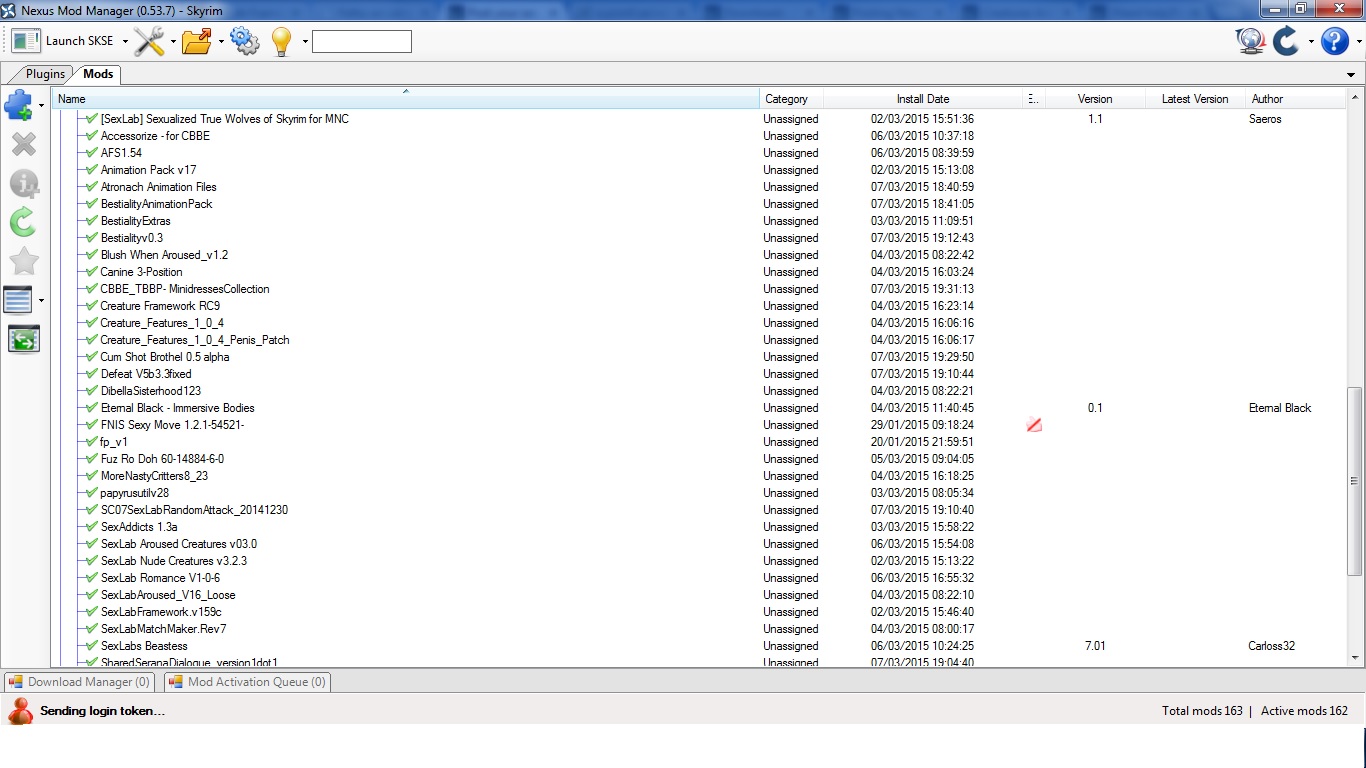Toggle the green check for Accessorize - for CBBE
The height and width of the screenshot is (768, 1366).
tap(92, 136)
